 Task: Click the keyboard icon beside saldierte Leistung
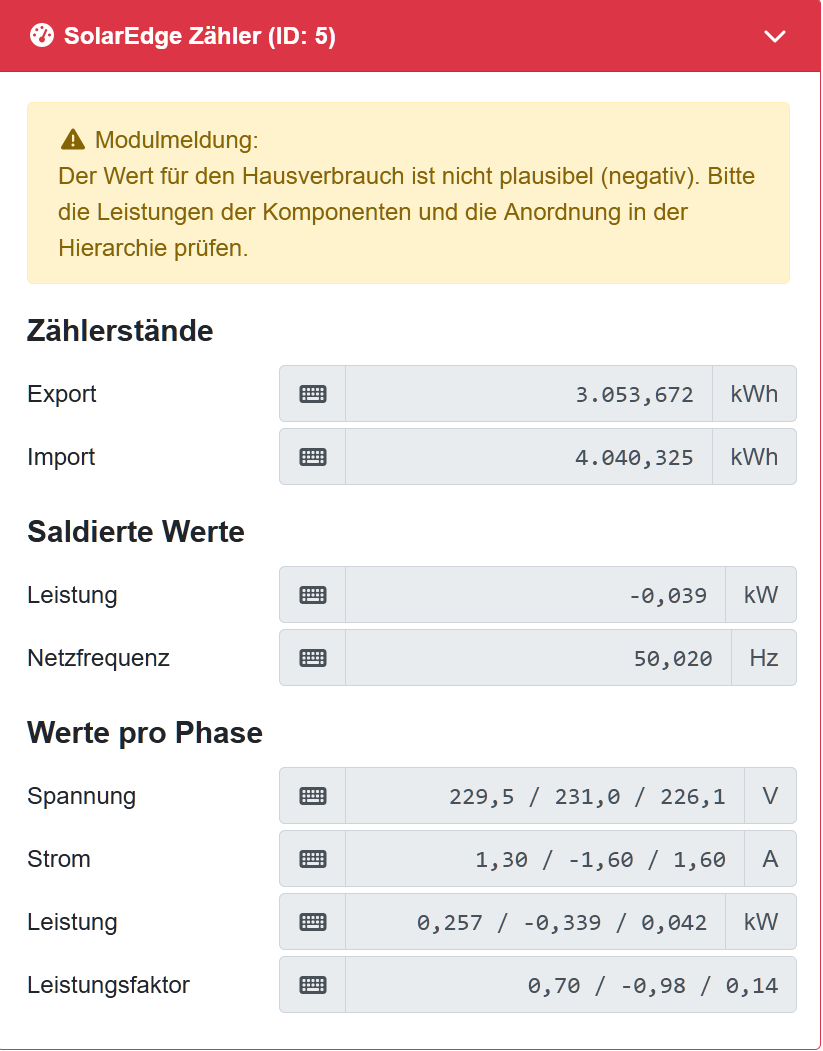[x=313, y=595]
